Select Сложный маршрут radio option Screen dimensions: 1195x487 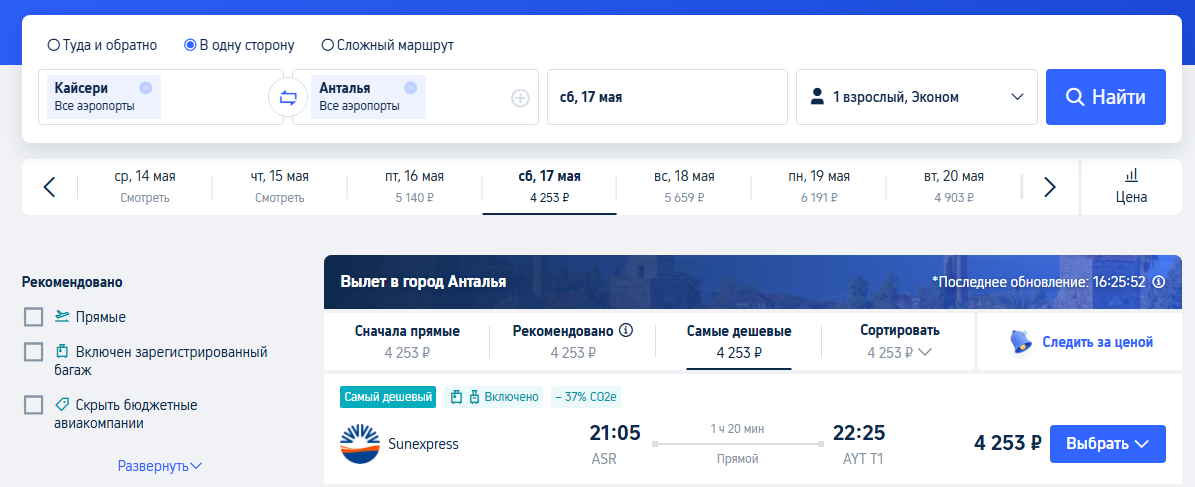[x=328, y=45]
